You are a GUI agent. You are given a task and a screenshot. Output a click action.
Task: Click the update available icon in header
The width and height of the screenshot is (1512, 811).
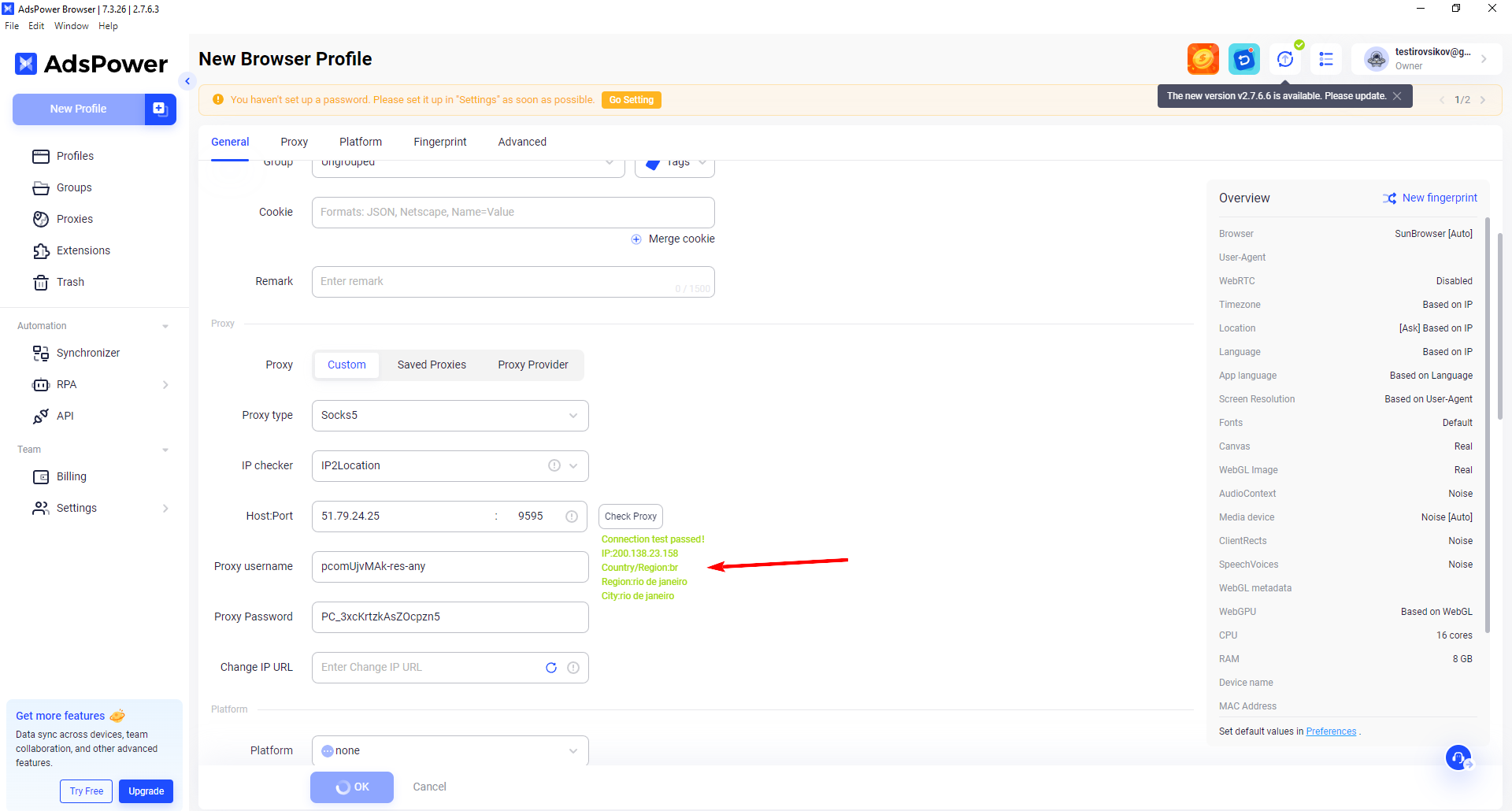click(x=1285, y=59)
